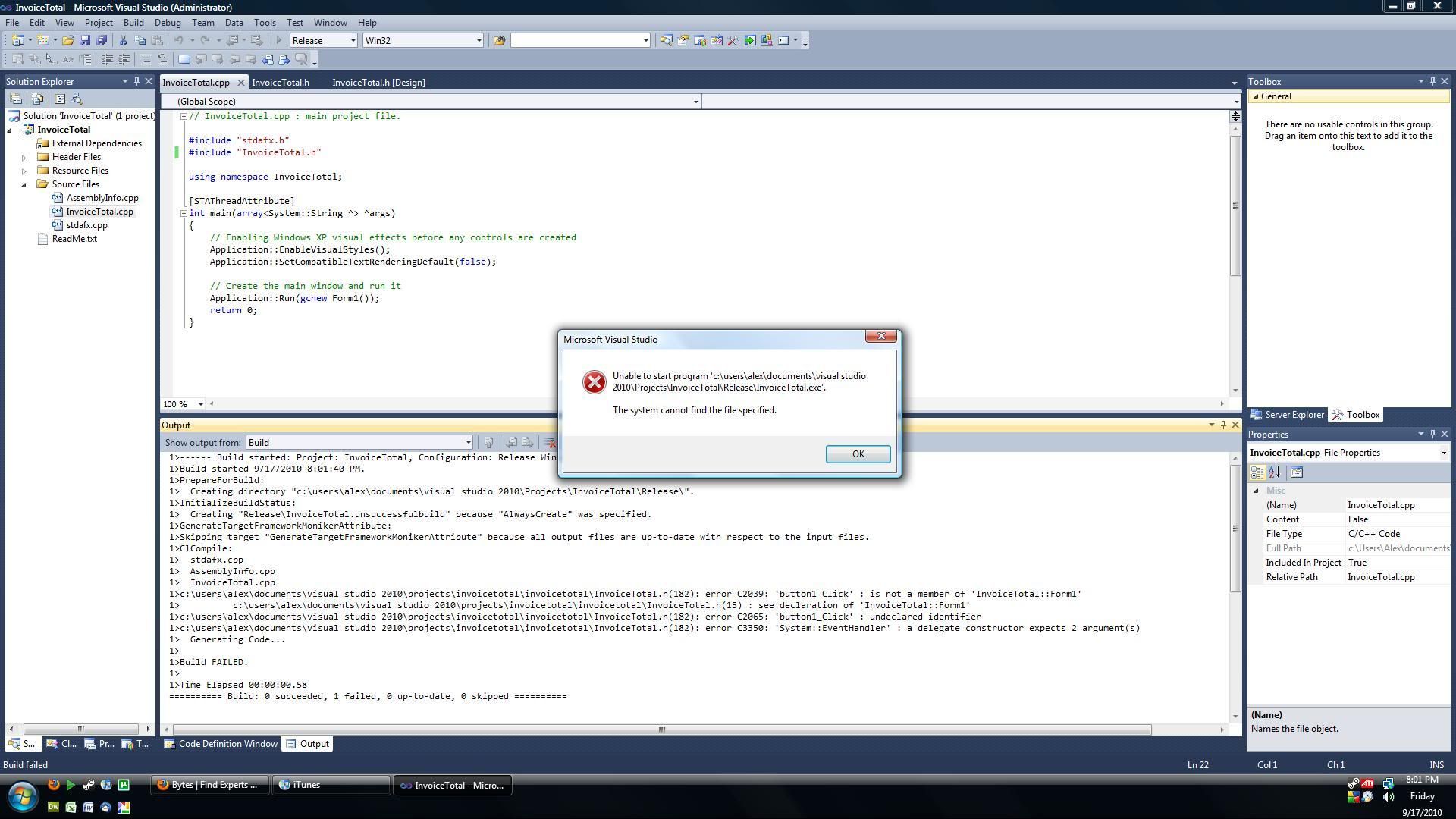The height and width of the screenshot is (819, 1456).
Task: Click the Clear All output icon
Action: (x=551, y=443)
